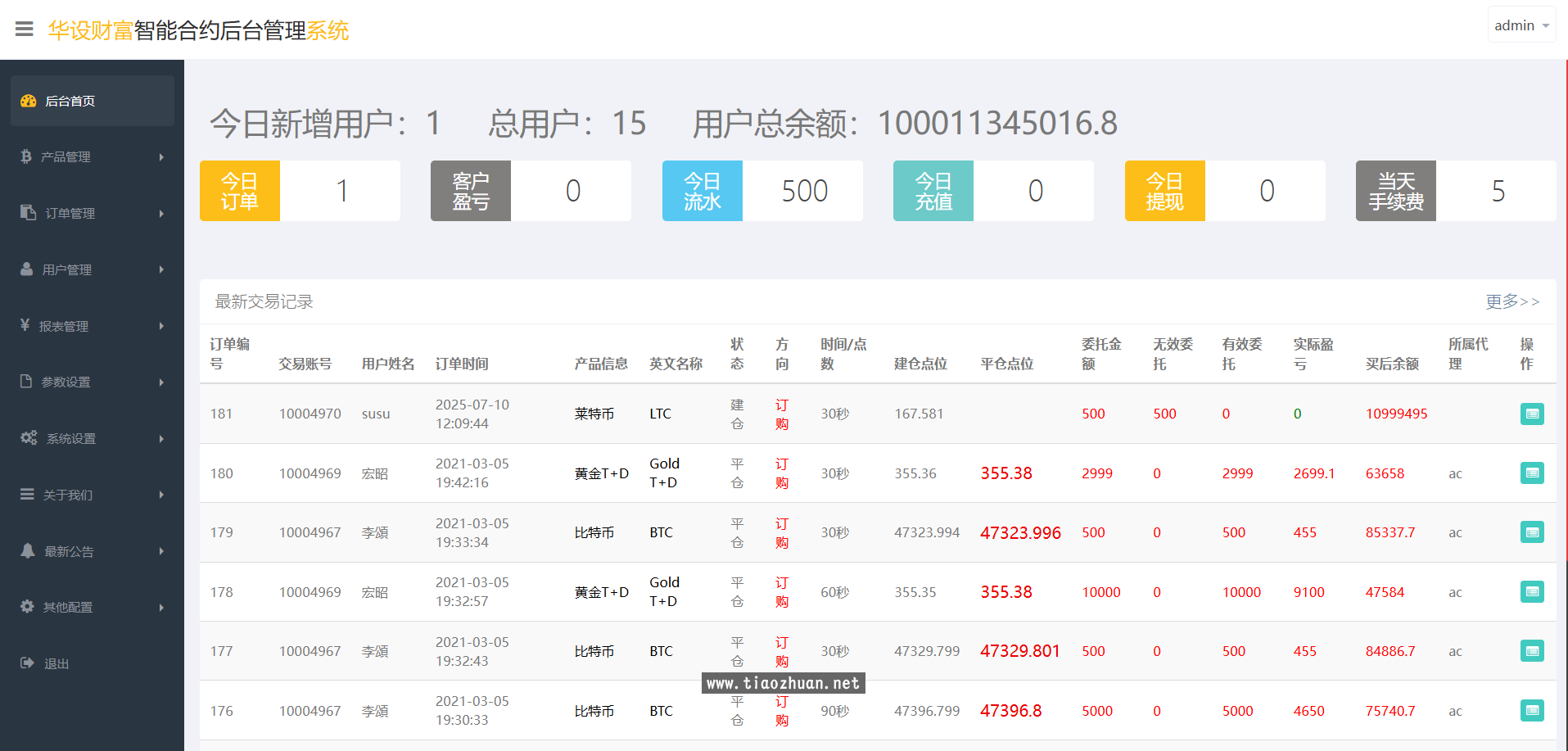
Task: Click close price 47323.996
Action: click(x=1020, y=532)
